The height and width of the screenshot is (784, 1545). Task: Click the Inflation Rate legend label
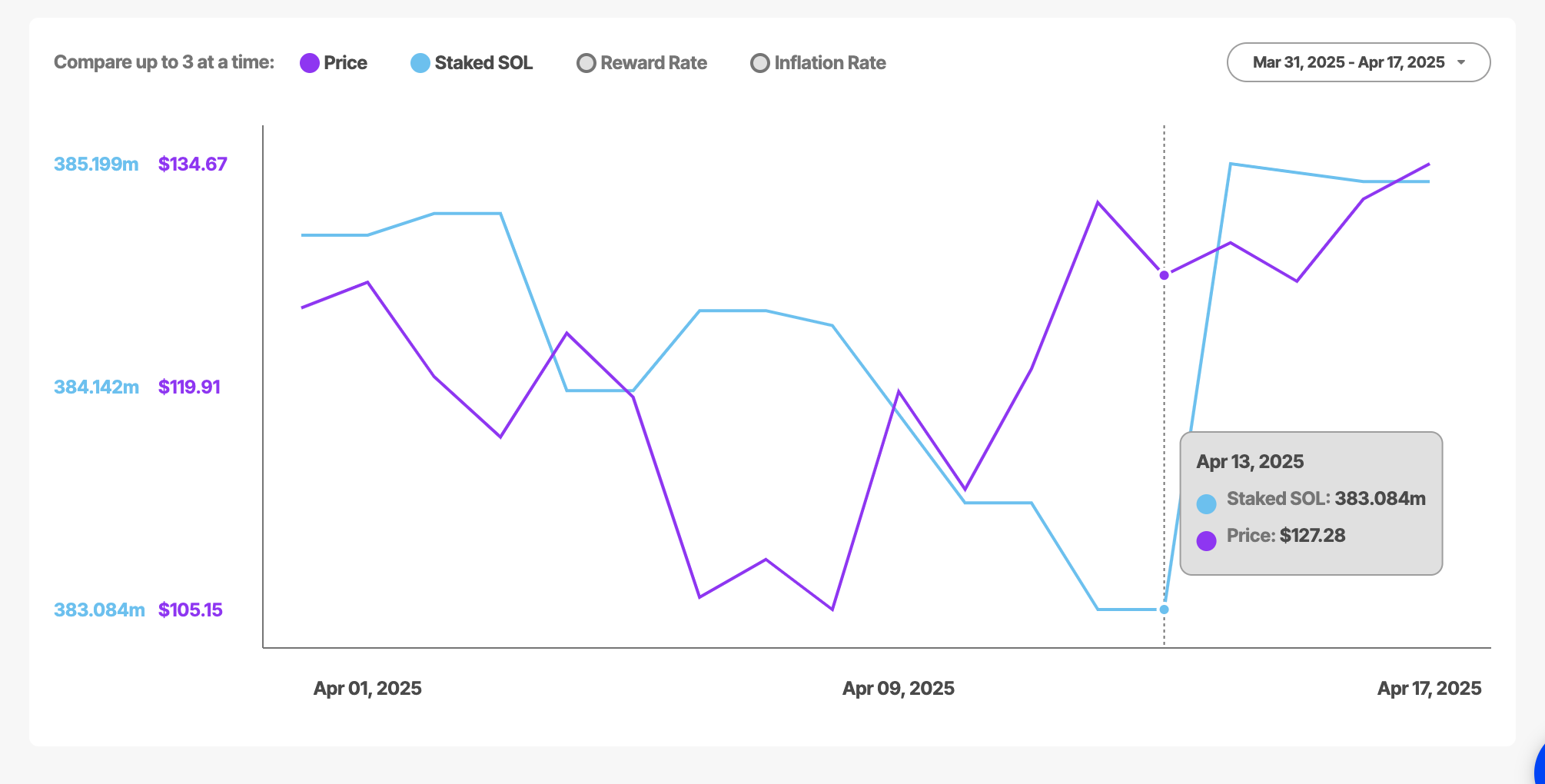[x=830, y=63]
